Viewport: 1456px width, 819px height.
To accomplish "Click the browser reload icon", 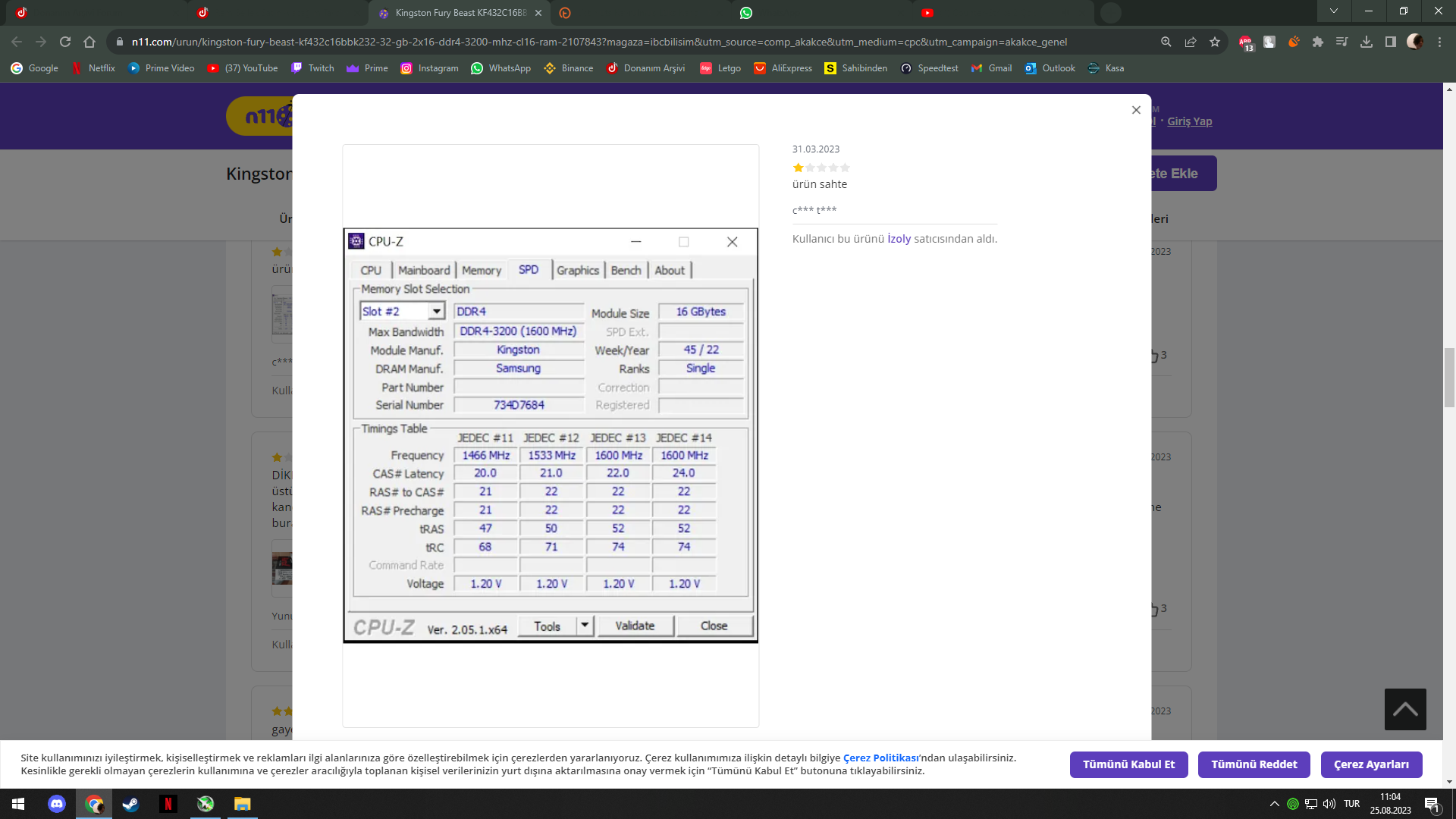I will tap(65, 42).
